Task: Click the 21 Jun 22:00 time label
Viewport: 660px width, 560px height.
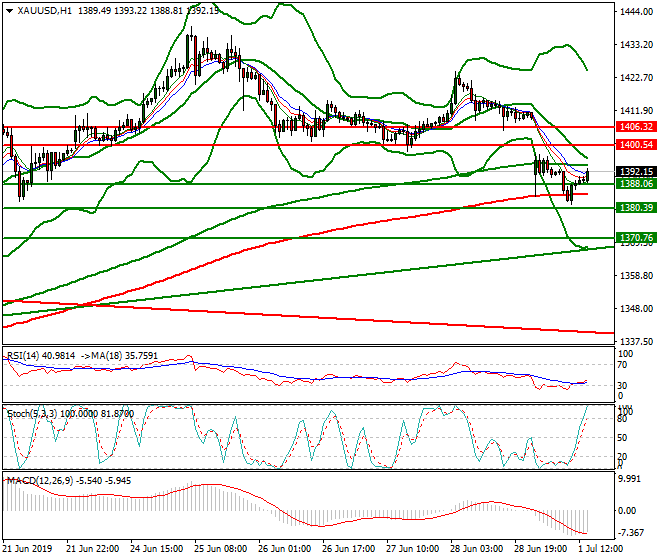Action: pos(92,549)
